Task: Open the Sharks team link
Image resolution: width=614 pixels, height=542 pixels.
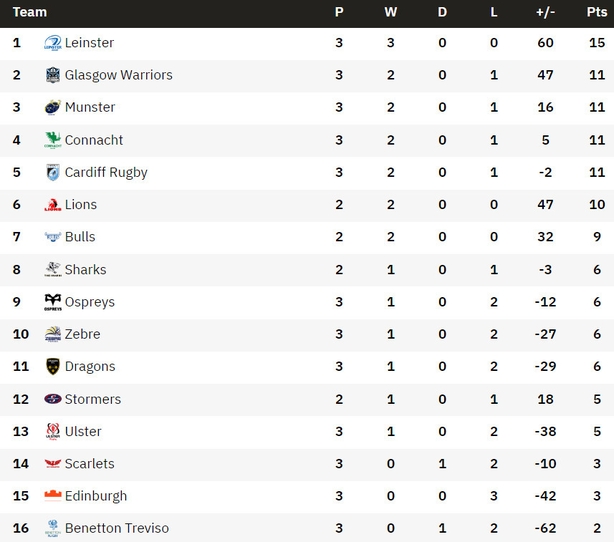Action: click(85, 269)
